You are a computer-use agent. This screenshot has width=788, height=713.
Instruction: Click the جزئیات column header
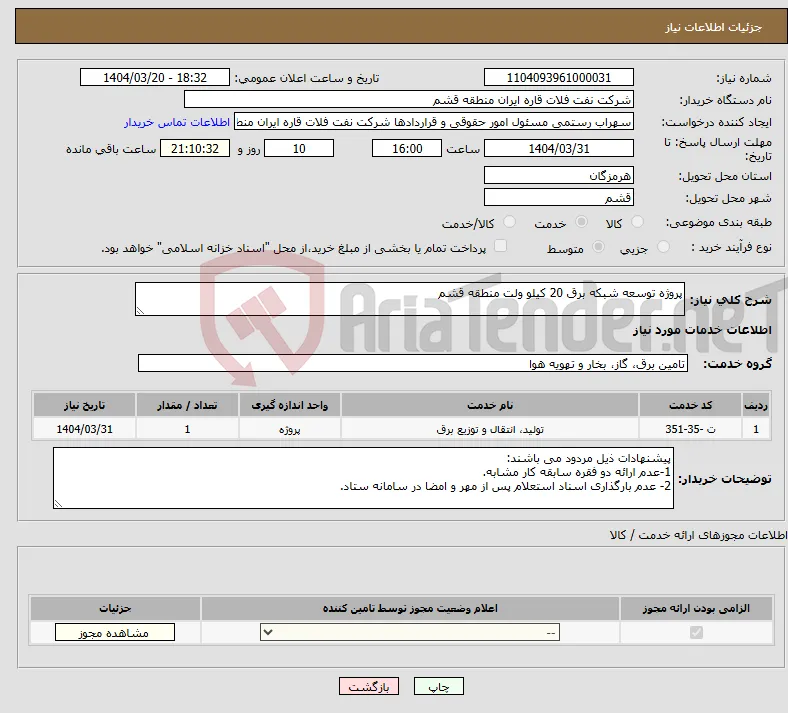115,608
